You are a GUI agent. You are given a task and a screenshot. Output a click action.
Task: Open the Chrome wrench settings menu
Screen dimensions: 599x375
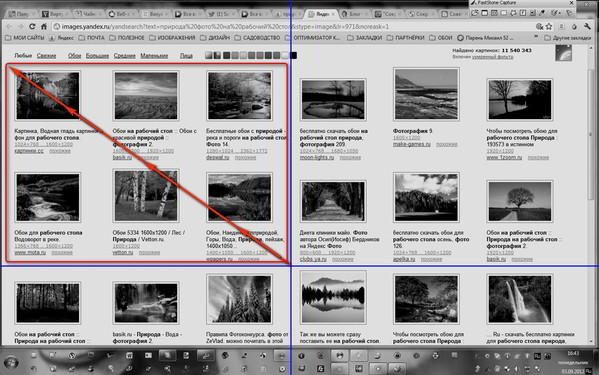[587, 26]
